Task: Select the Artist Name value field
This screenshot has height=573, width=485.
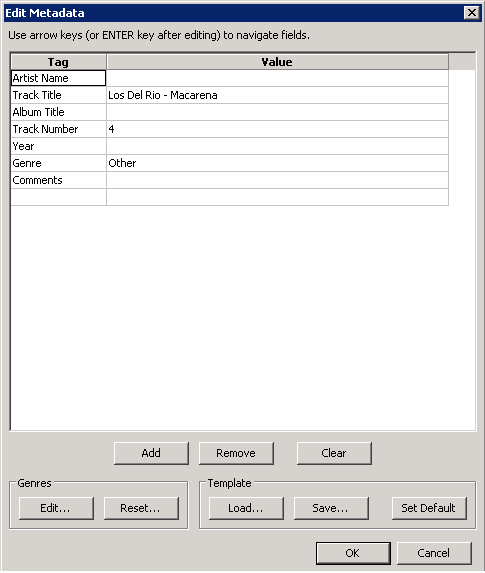Action: pyautogui.click(x=277, y=78)
